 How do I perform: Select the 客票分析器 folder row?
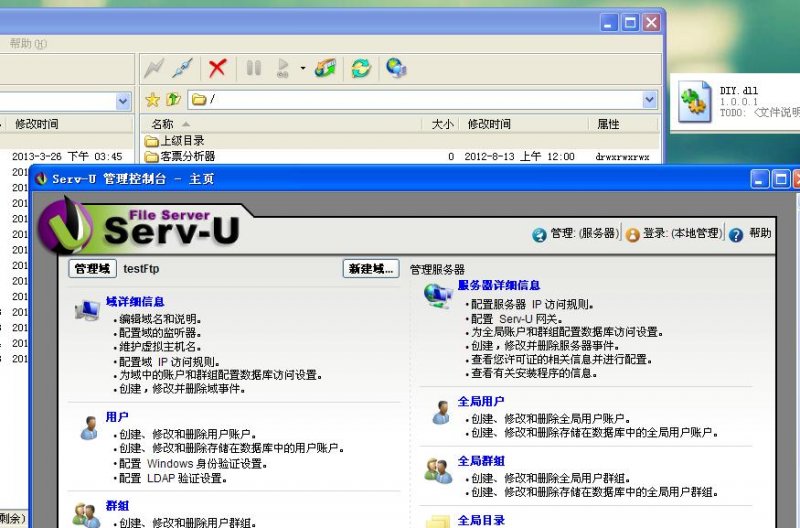click(x=400, y=157)
